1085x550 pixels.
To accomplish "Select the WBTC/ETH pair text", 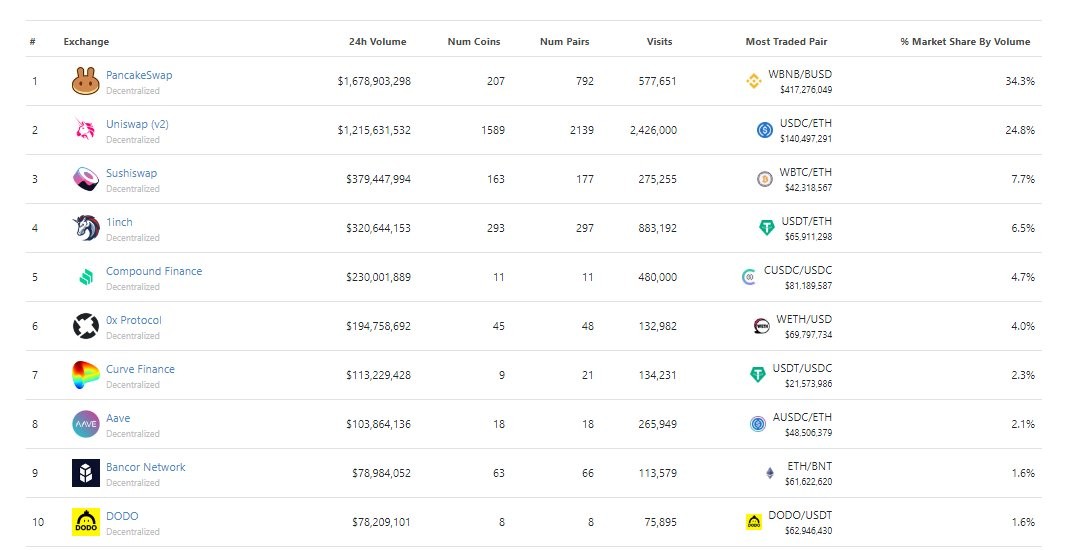I will click(806, 172).
